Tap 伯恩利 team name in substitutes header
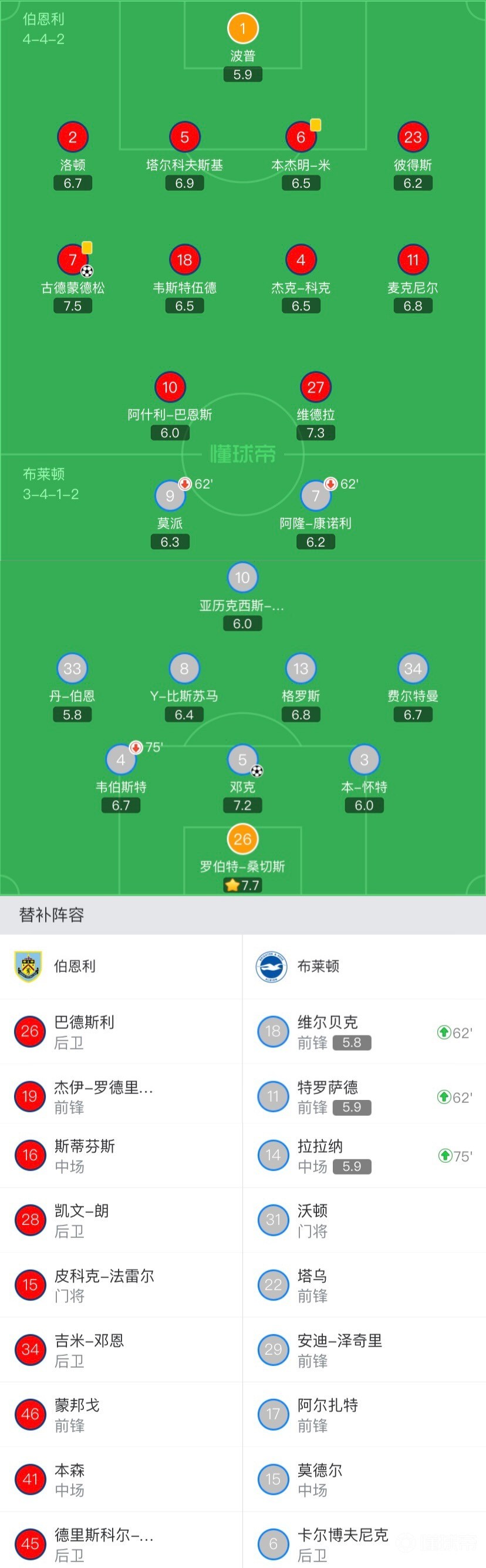Image resolution: width=486 pixels, height=1568 pixels. coord(75,966)
